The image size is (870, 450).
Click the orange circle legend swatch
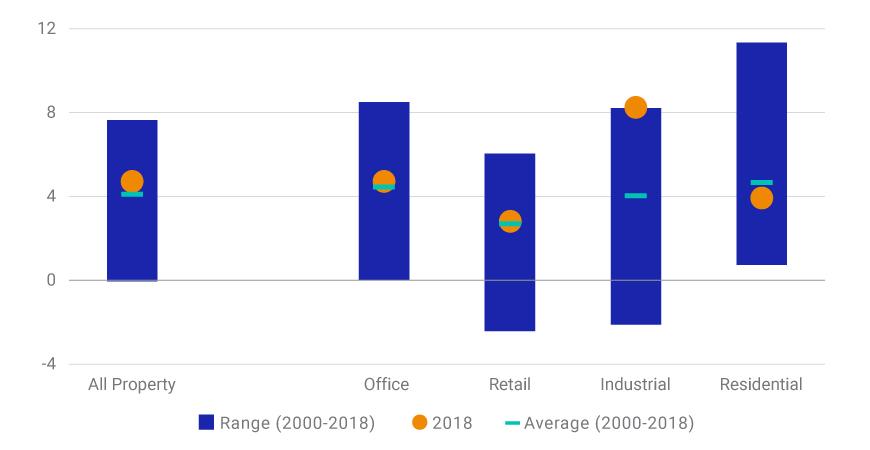click(x=419, y=423)
